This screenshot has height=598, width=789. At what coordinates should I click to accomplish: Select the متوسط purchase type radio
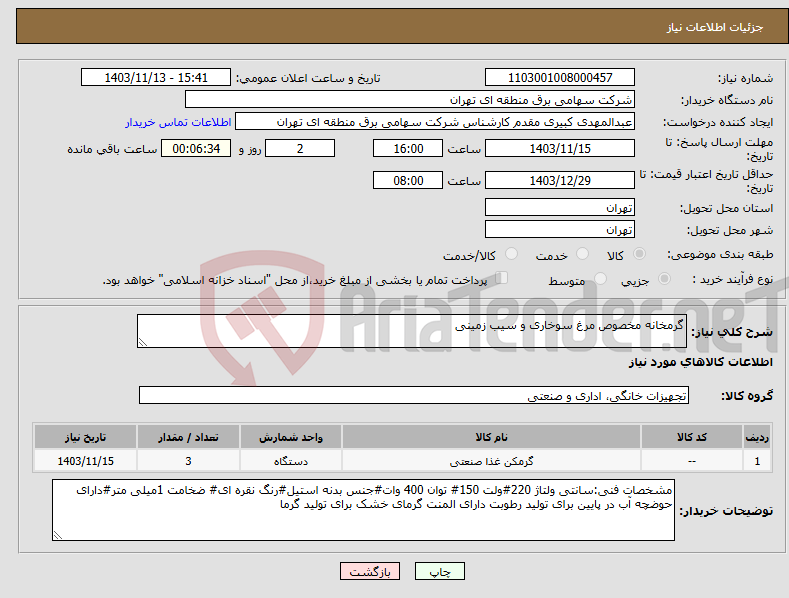point(600,278)
